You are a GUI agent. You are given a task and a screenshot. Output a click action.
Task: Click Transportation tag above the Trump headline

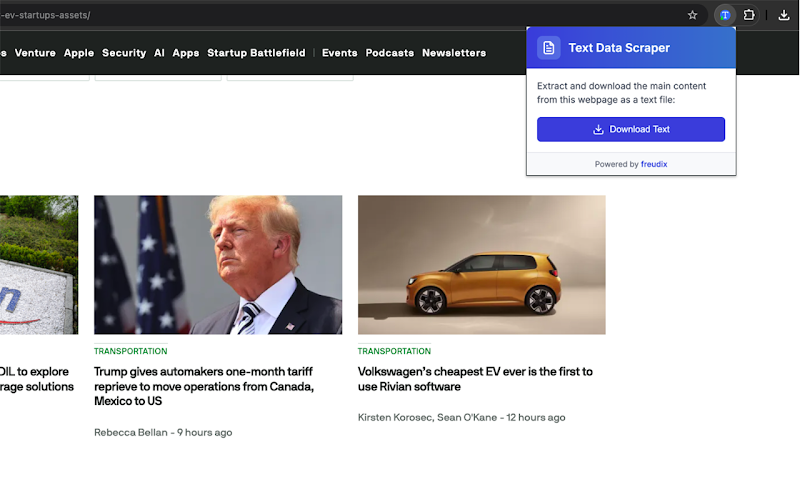131,352
